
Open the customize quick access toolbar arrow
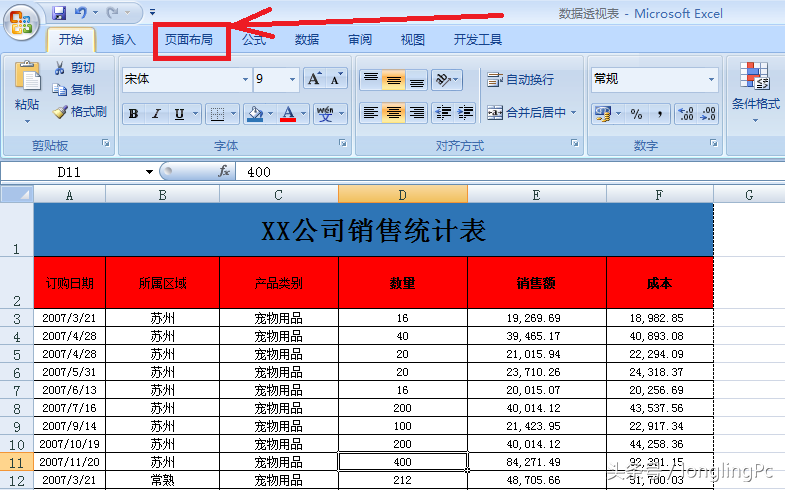click(152, 13)
